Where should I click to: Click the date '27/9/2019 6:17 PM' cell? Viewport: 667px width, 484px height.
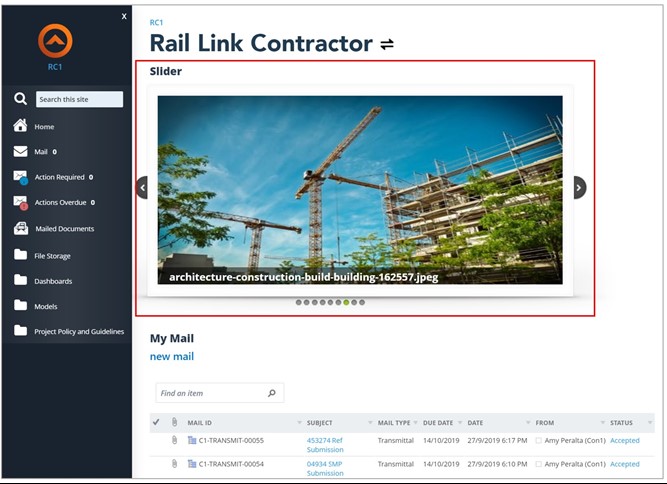pyautogui.click(x=497, y=441)
